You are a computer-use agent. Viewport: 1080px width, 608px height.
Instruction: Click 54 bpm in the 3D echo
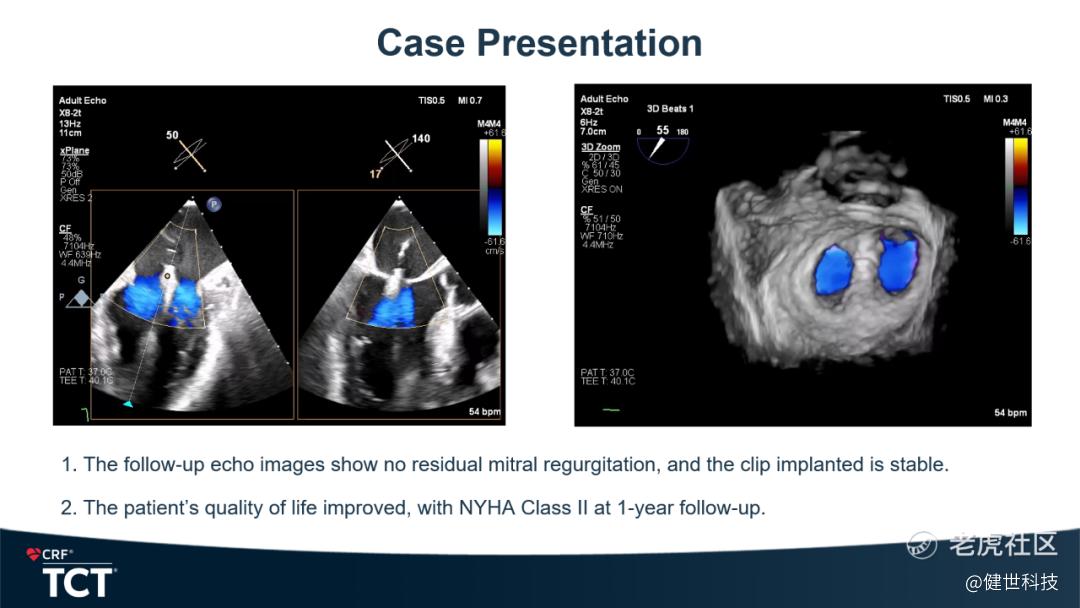tap(1010, 412)
